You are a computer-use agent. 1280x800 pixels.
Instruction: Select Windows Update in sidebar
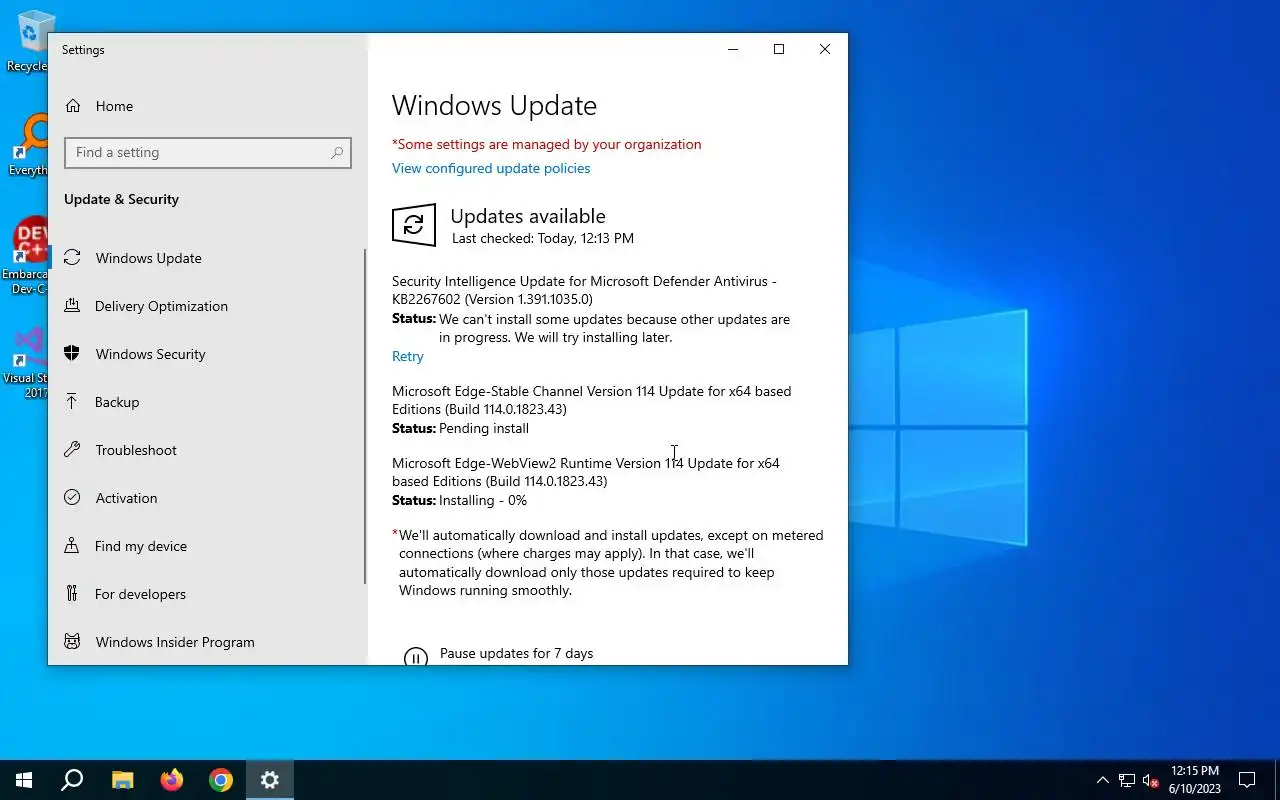tap(206, 258)
